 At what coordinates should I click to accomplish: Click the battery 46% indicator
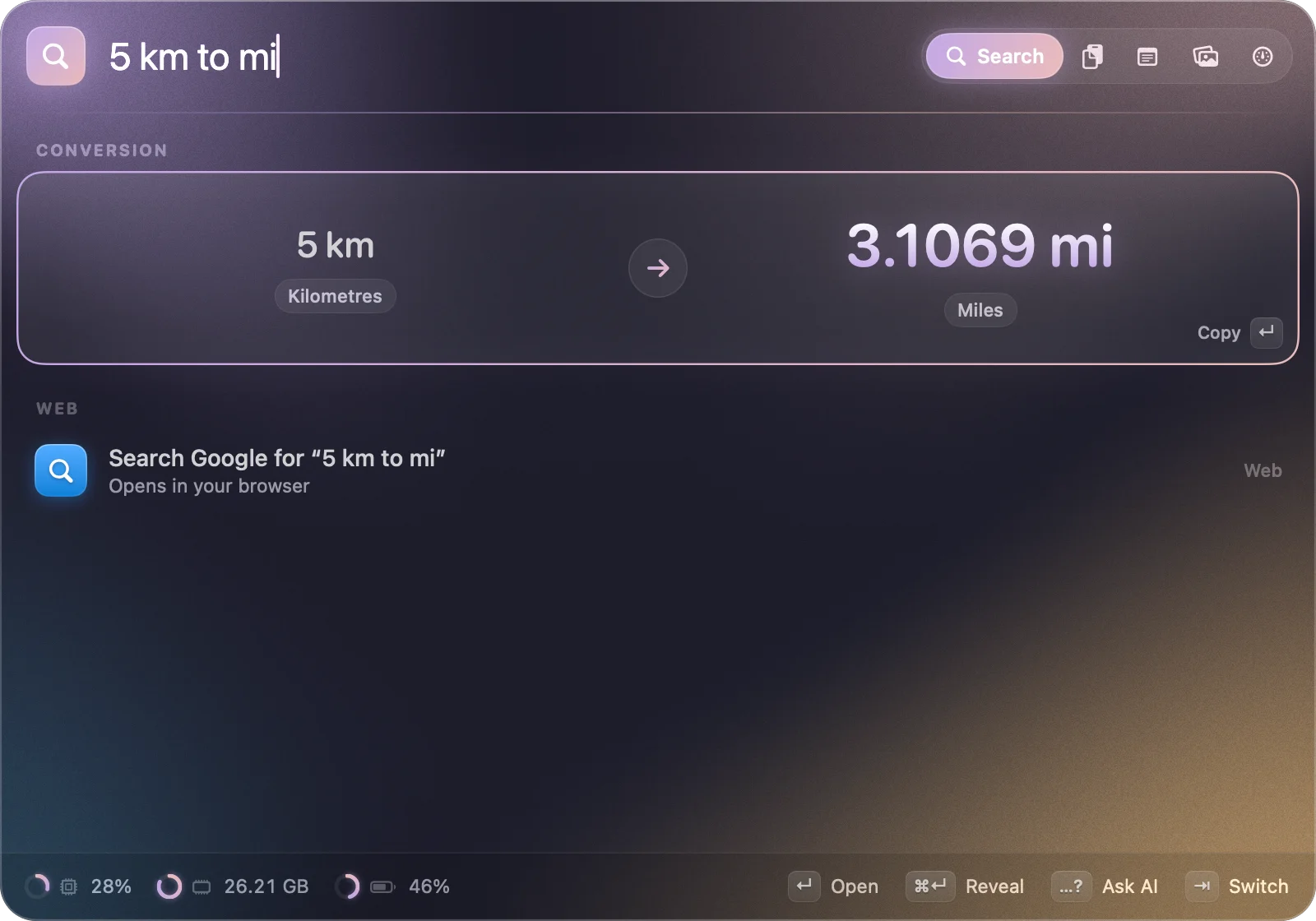pos(392,886)
